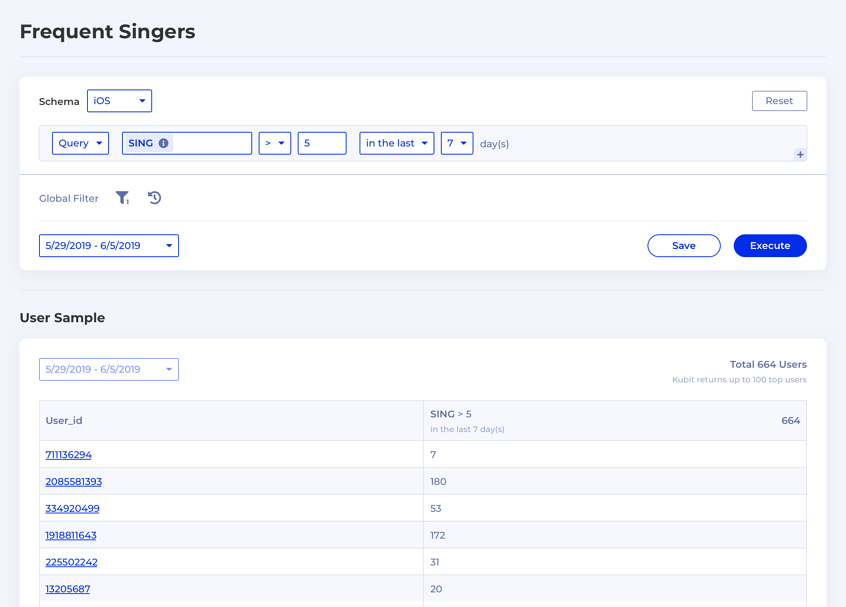Focus the SING event input field
The image size is (846, 607).
[x=187, y=143]
